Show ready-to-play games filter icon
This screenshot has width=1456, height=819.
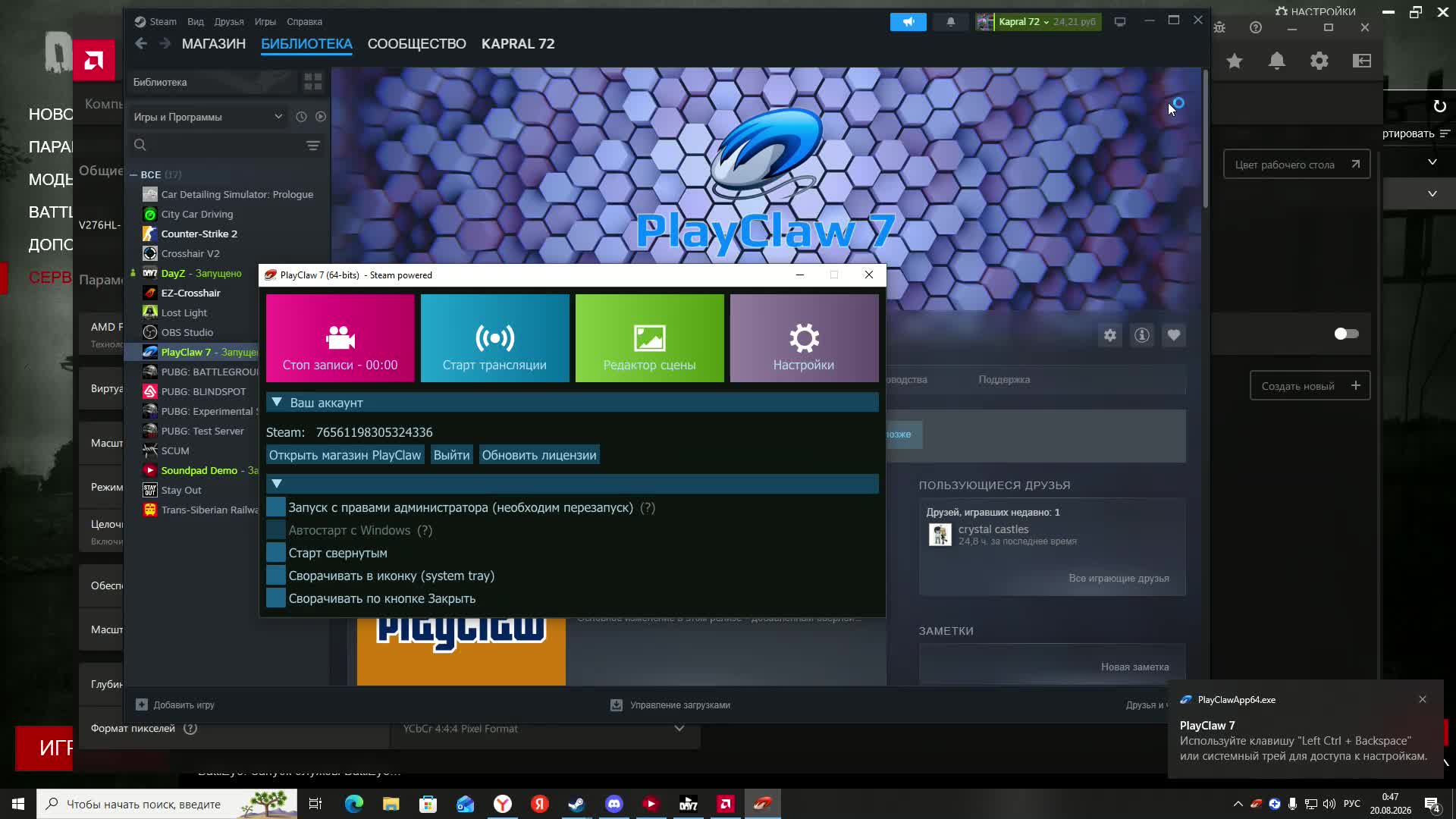(321, 117)
